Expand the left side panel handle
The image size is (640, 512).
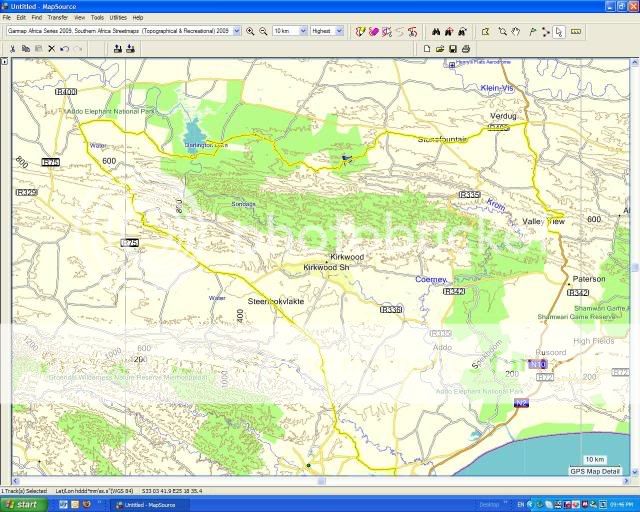(x=4, y=62)
